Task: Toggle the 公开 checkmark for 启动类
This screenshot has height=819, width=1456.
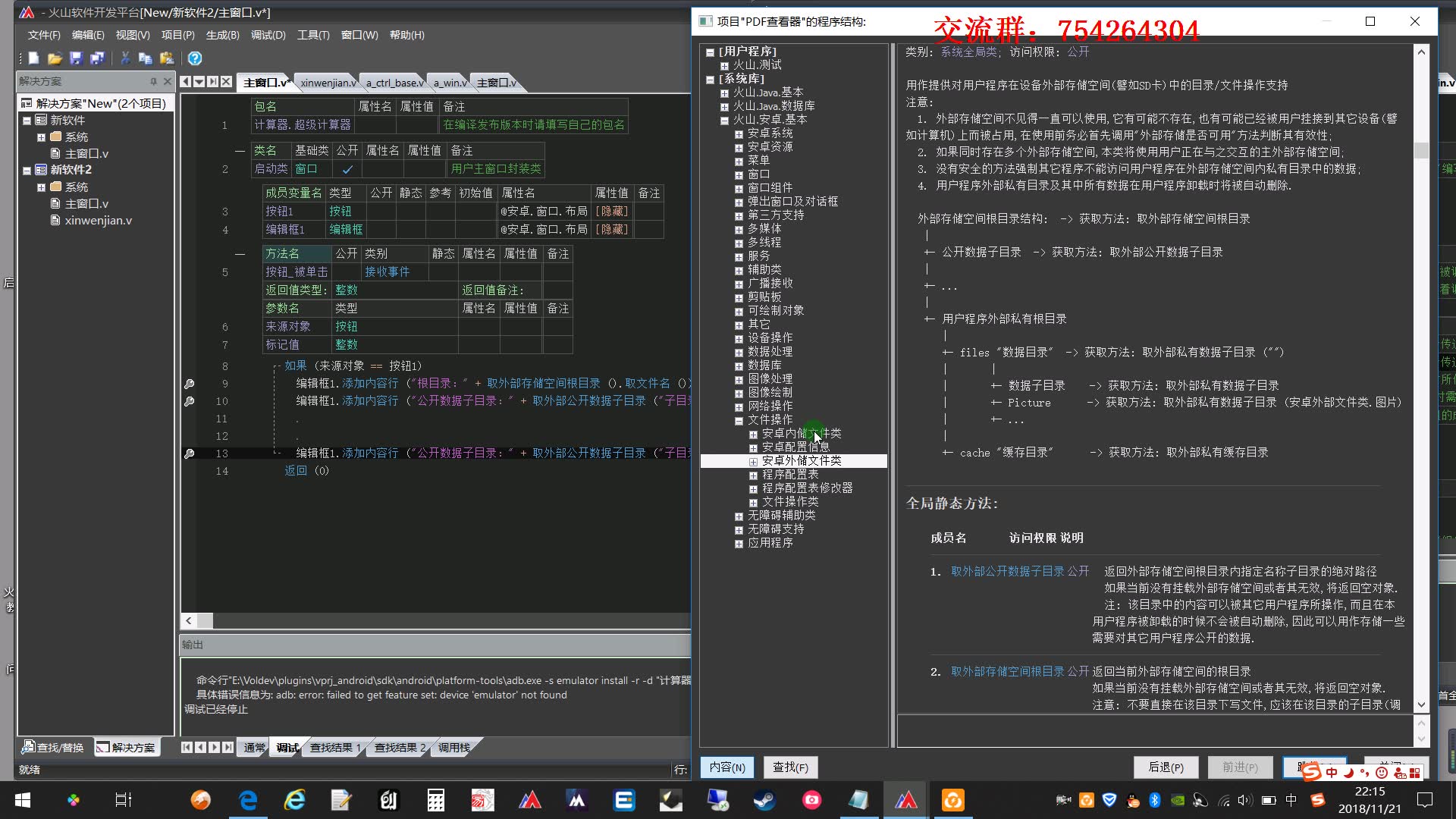Action: pos(347,169)
